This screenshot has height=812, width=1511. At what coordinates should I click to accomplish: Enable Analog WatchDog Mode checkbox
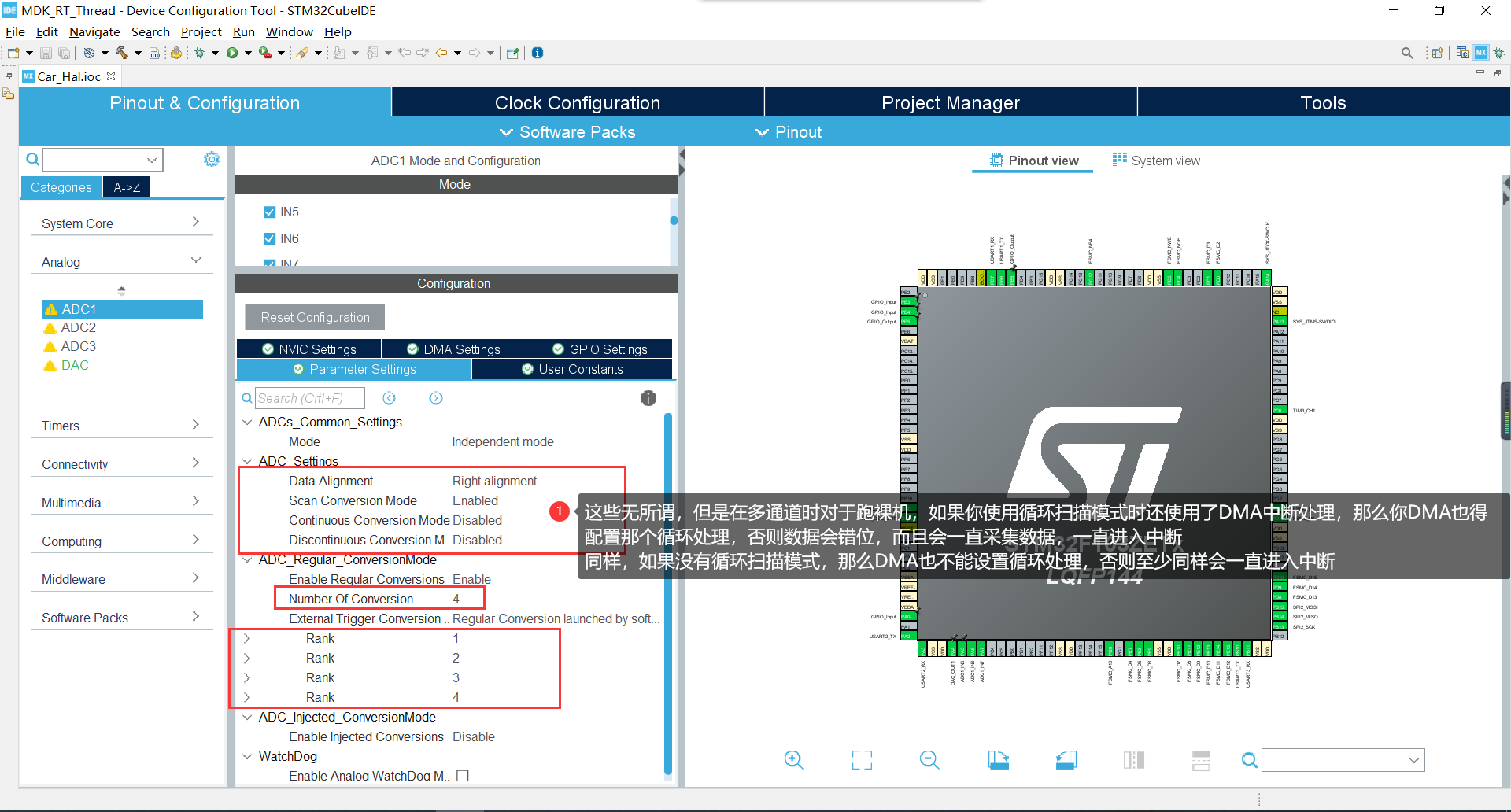[463, 775]
